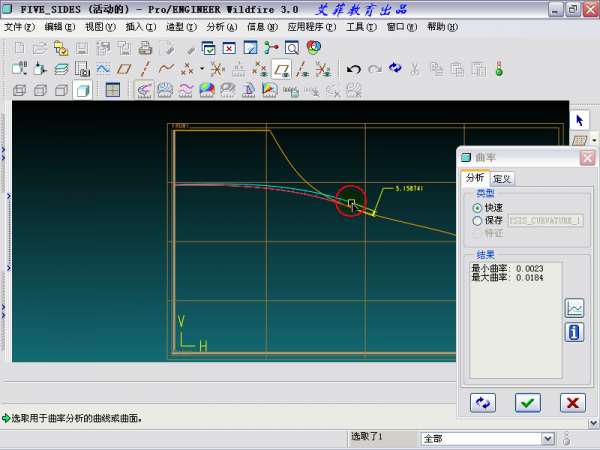Select hidden line display mode icon
The width and height of the screenshot is (600, 450).
click(x=41, y=90)
